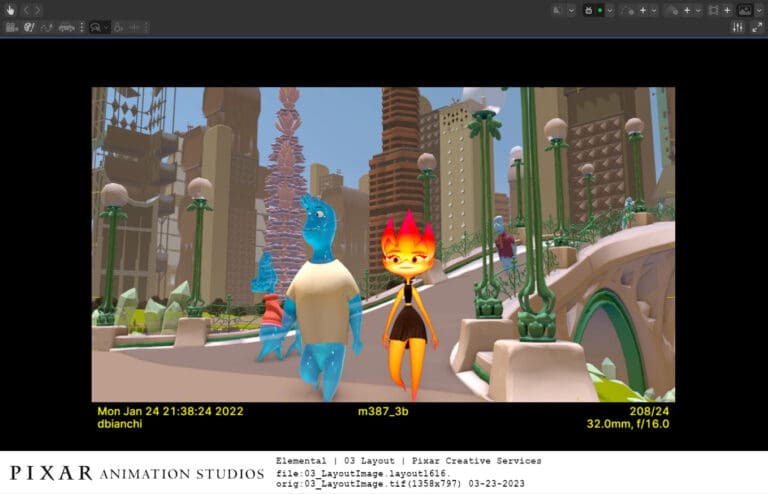Click the timestamp 'Mon Jan 24 21:38:24 2022'
The image size is (768, 494).
pos(170,411)
